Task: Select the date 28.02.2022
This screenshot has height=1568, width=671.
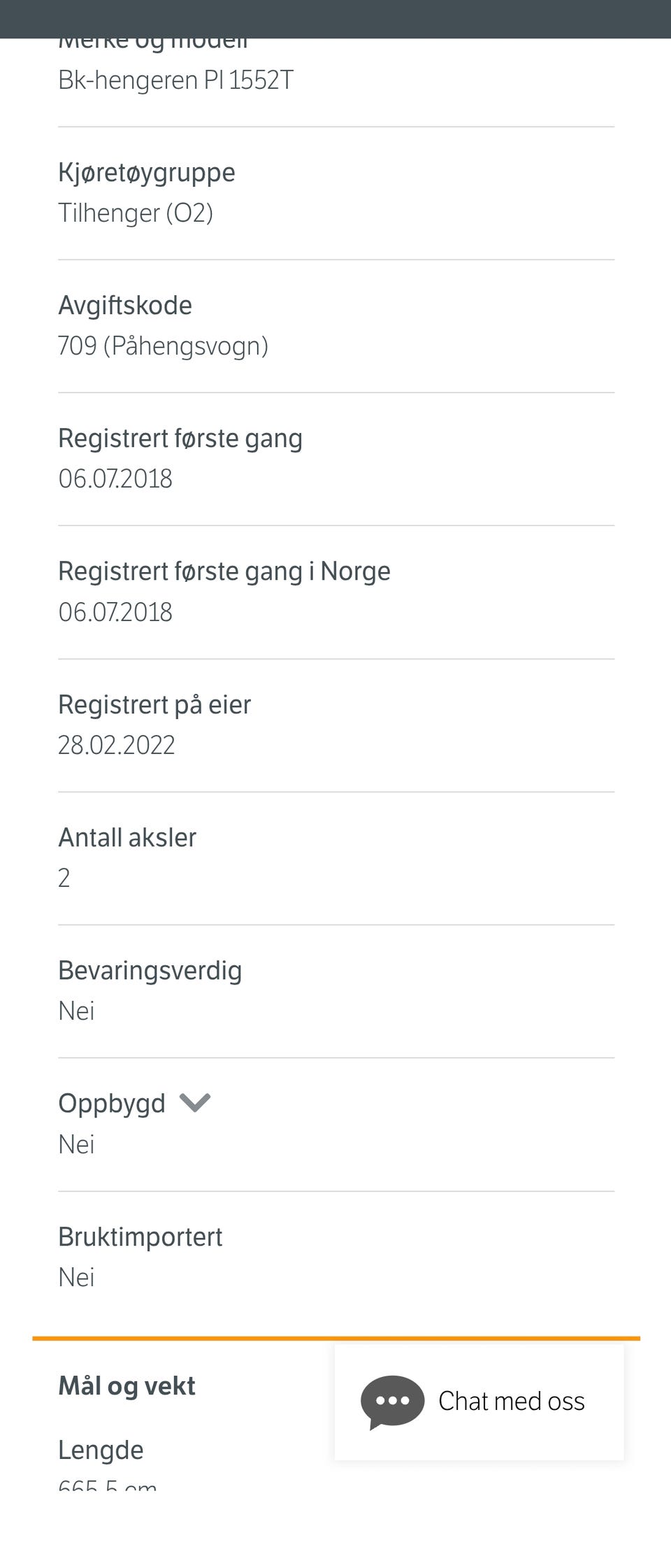Action: point(117,746)
